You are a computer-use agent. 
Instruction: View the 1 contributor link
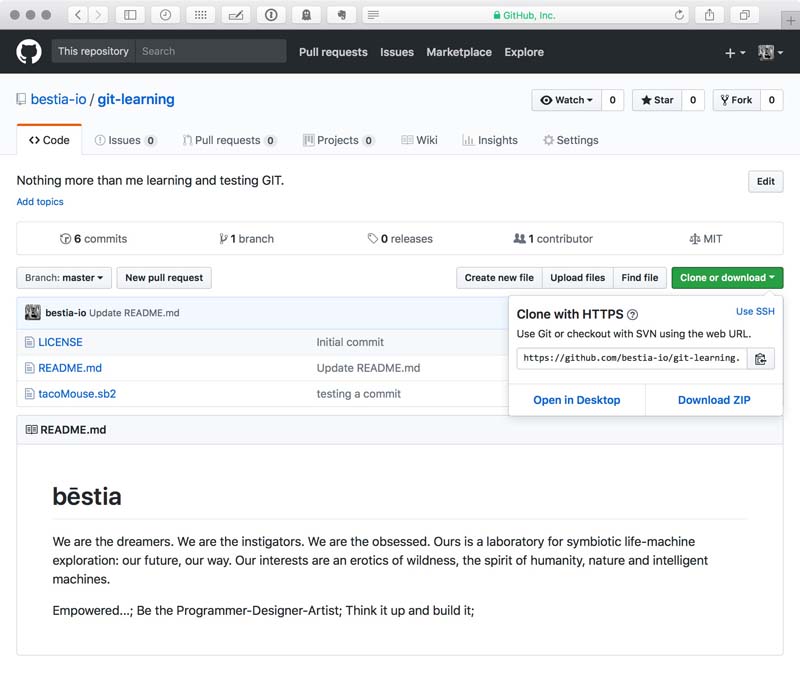point(553,239)
